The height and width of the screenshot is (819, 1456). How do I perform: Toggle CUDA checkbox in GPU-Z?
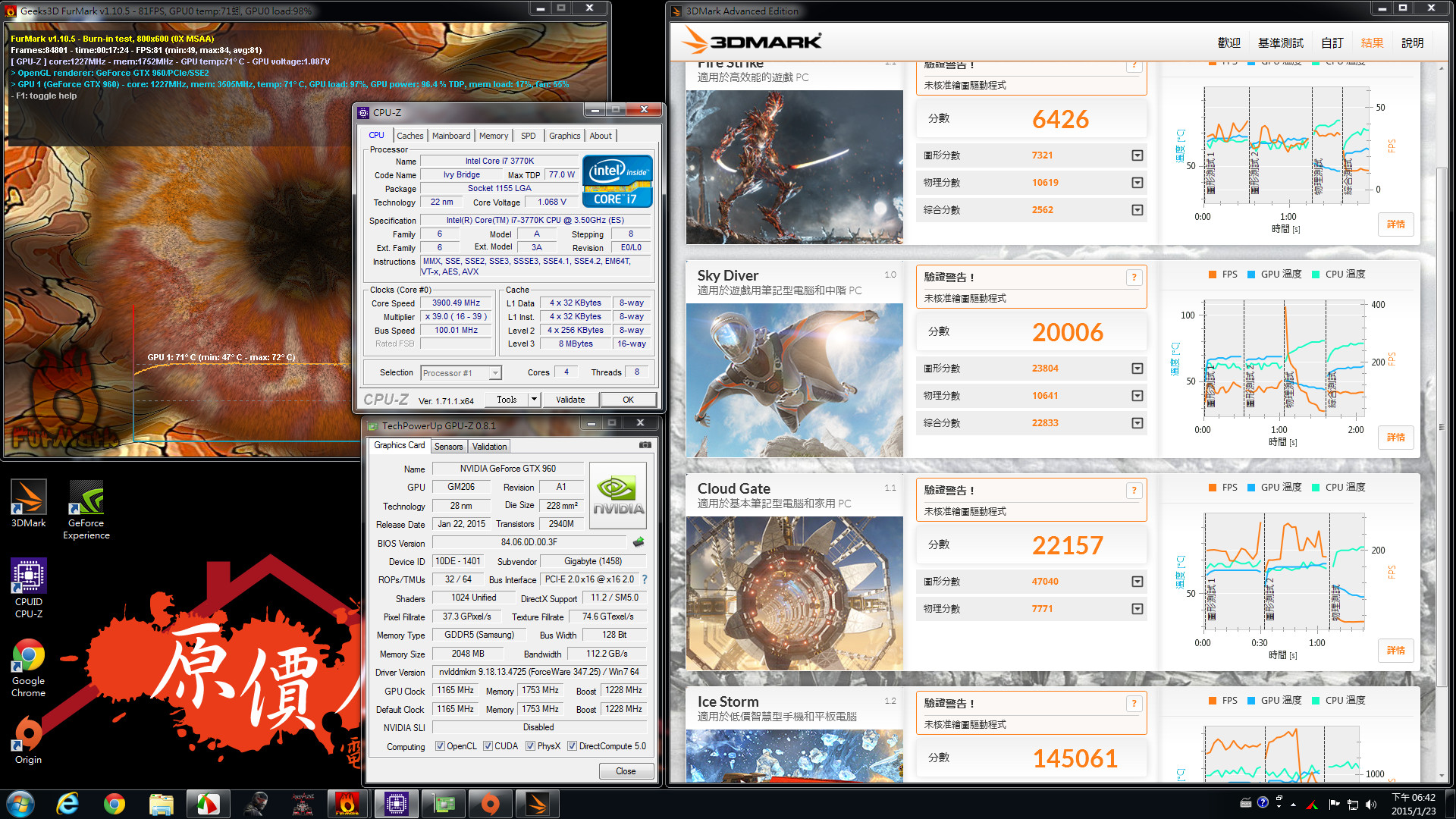[x=488, y=746]
